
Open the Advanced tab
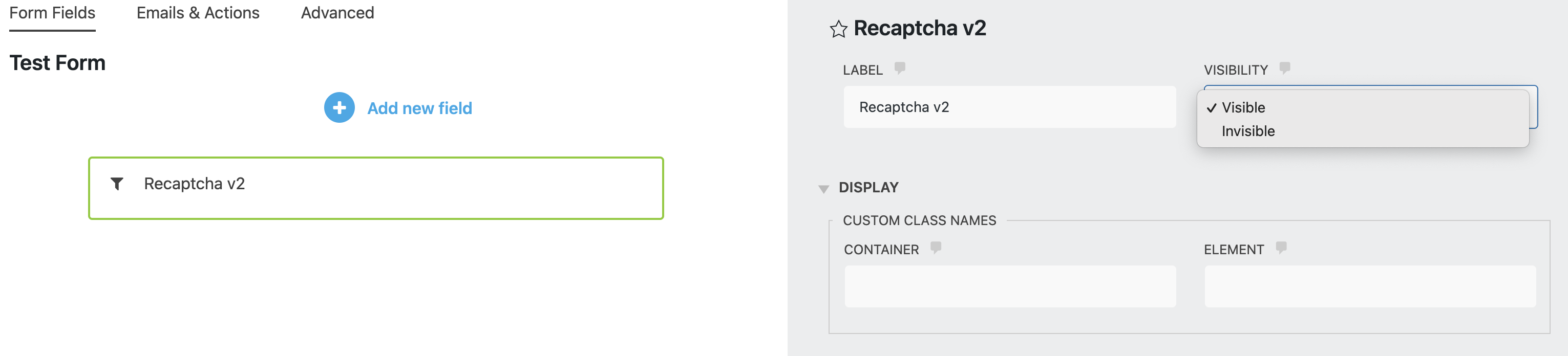click(336, 13)
